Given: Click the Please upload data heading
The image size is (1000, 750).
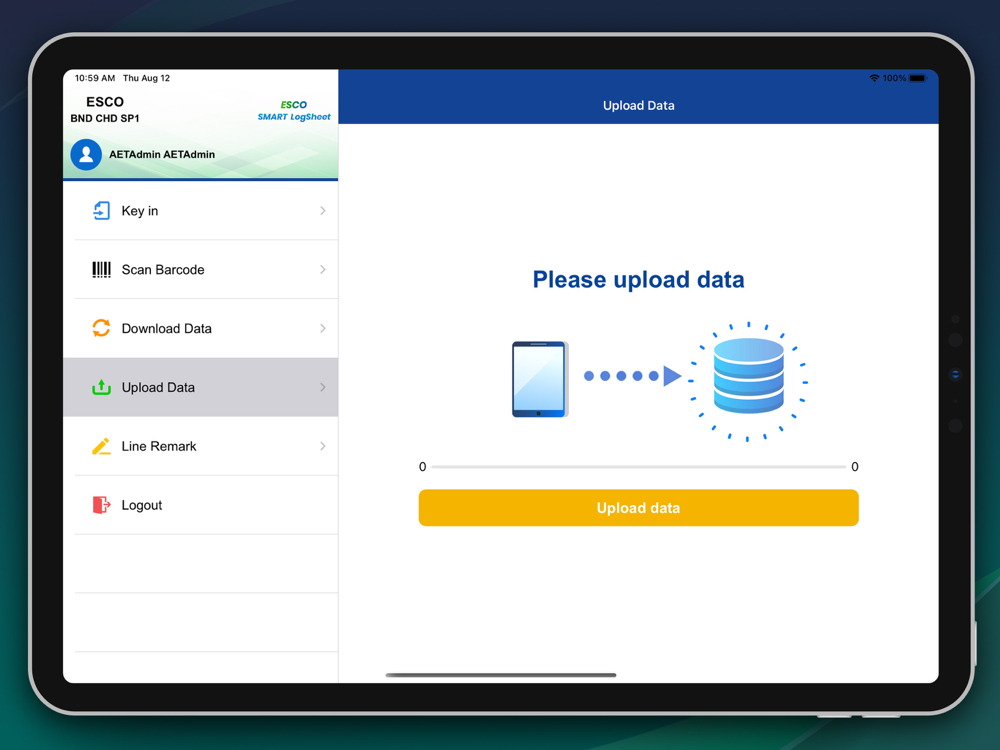Looking at the screenshot, I should click(x=638, y=280).
